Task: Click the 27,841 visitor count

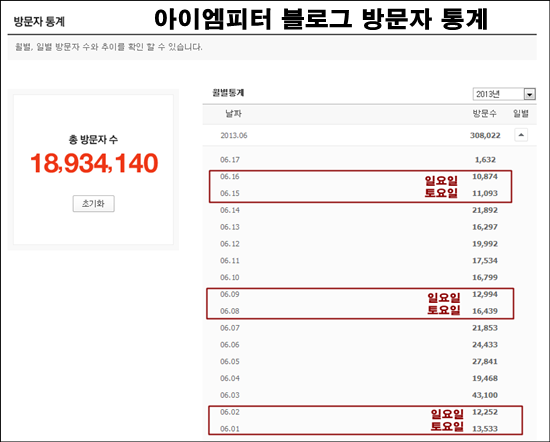Action: point(485,362)
